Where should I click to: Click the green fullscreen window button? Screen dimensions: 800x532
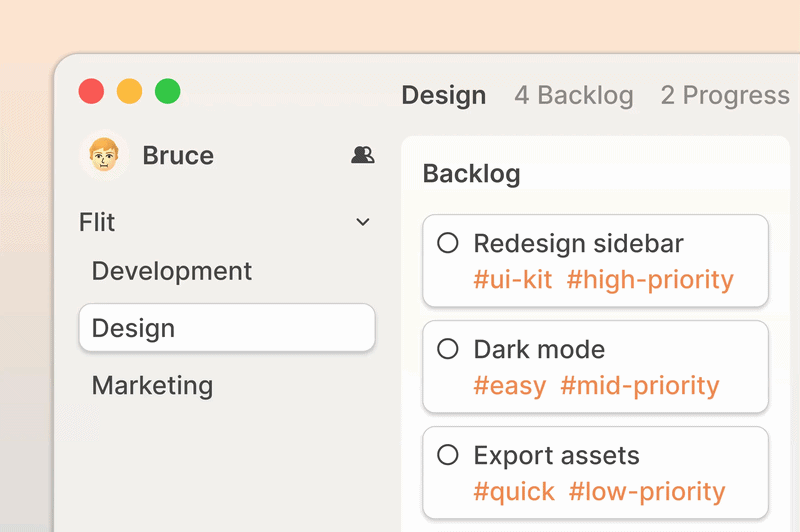(167, 91)
